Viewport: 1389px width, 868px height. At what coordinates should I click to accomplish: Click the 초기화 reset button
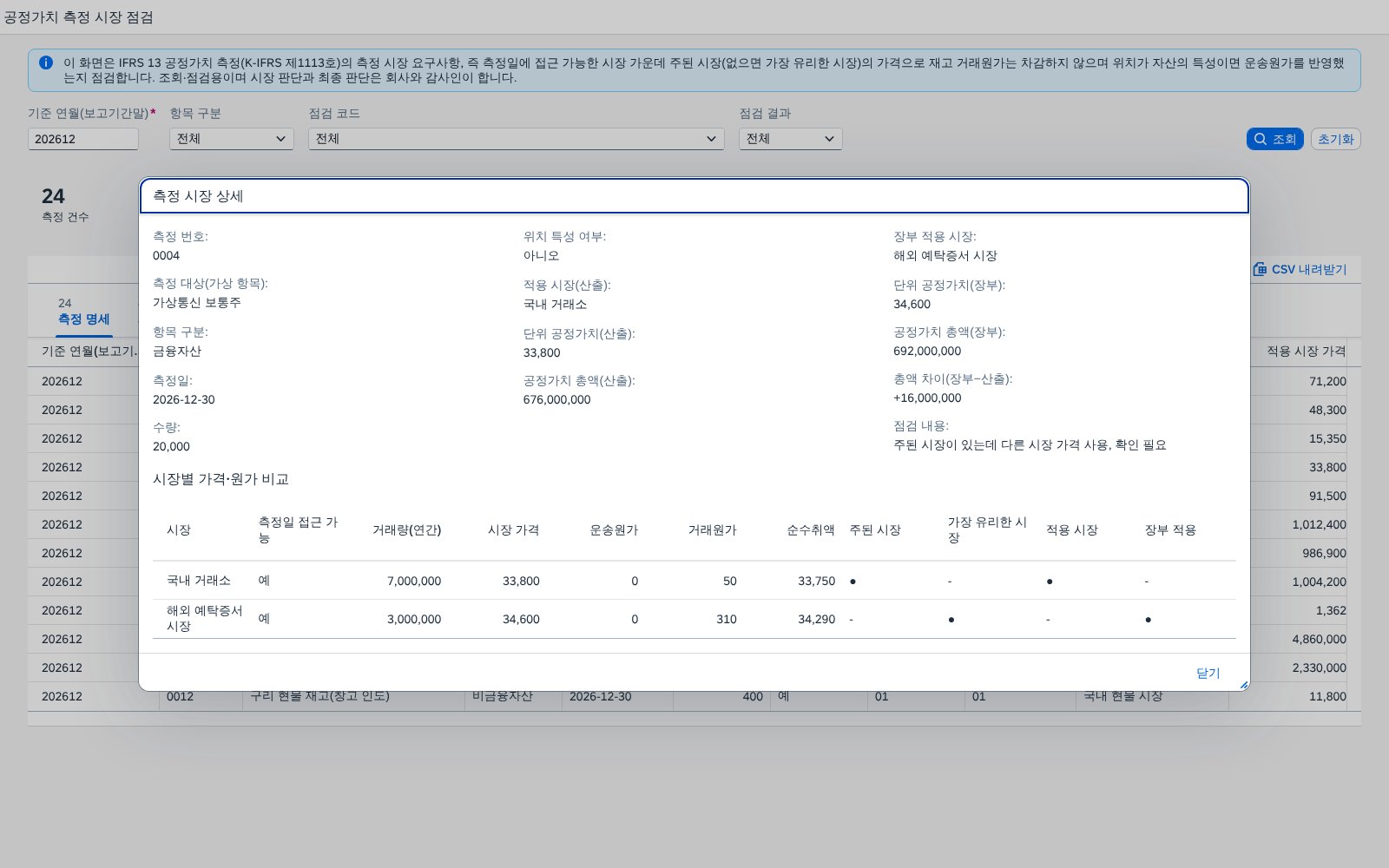tap(1335, 139)
